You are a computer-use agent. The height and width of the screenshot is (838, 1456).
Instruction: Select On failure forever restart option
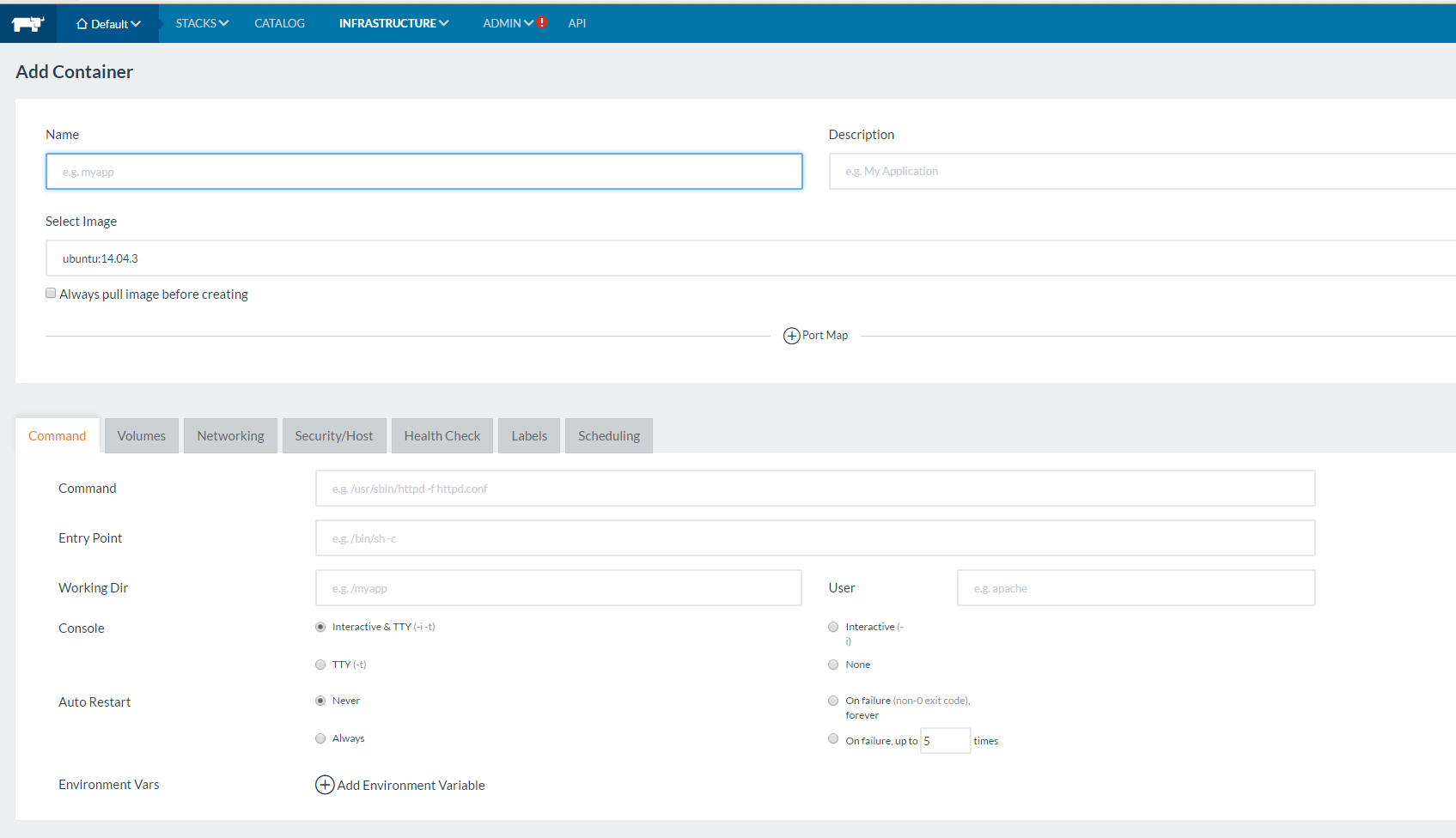click(x=833, y=701)
